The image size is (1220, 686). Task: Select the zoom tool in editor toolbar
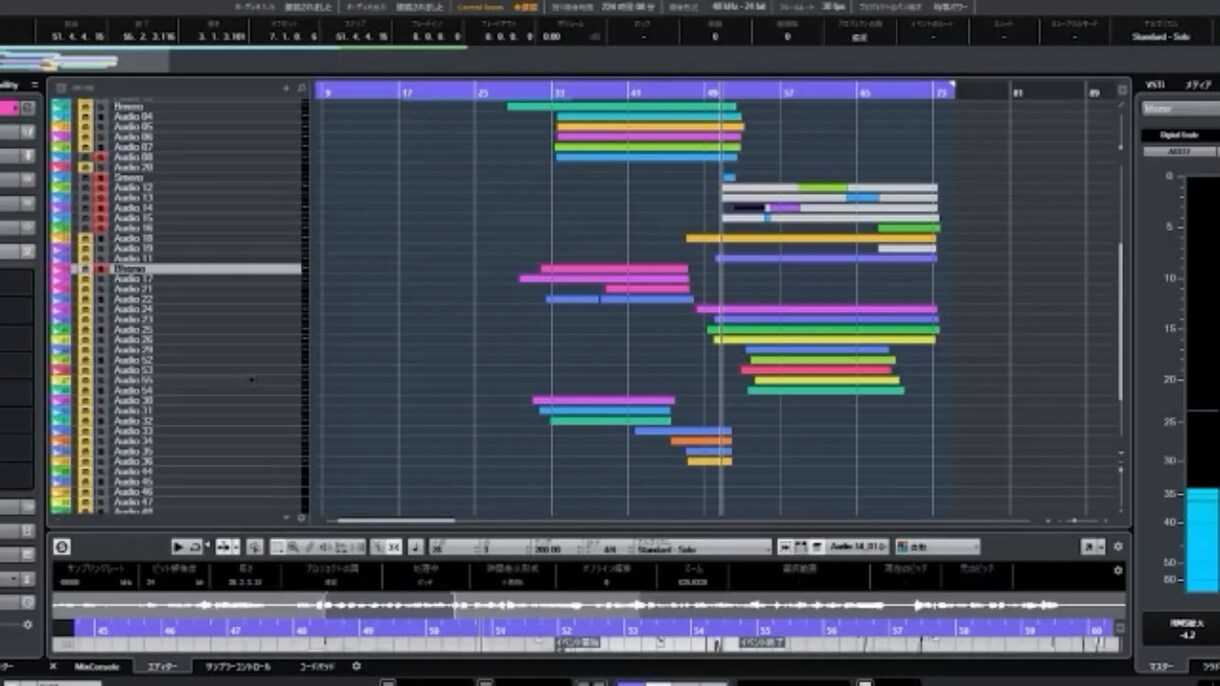coord(293,547)
